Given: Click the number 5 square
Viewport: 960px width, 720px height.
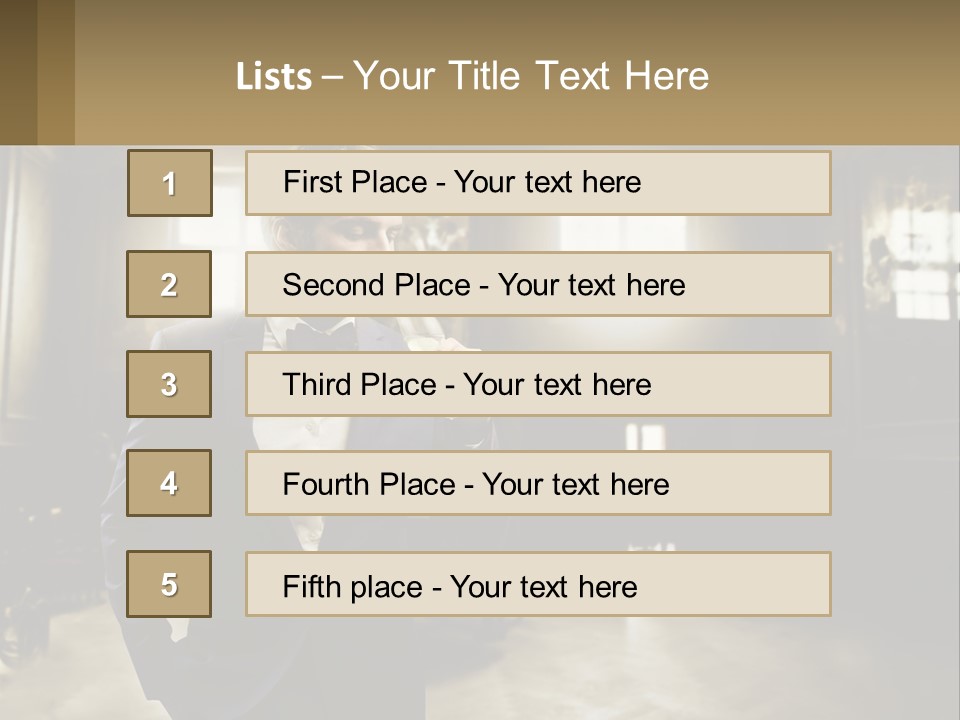Looking at the screenshot, I should click(169, 584).
